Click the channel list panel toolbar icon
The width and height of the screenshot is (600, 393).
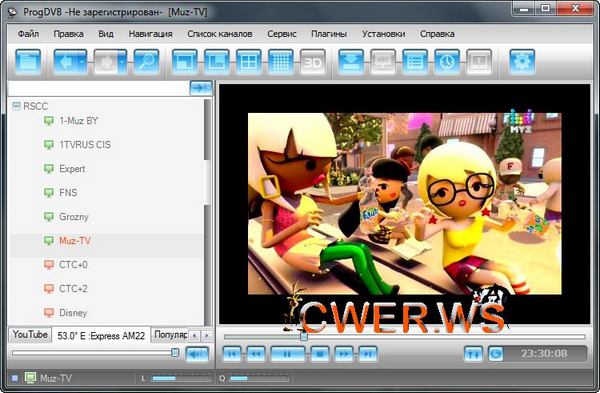tap(28, 62)
